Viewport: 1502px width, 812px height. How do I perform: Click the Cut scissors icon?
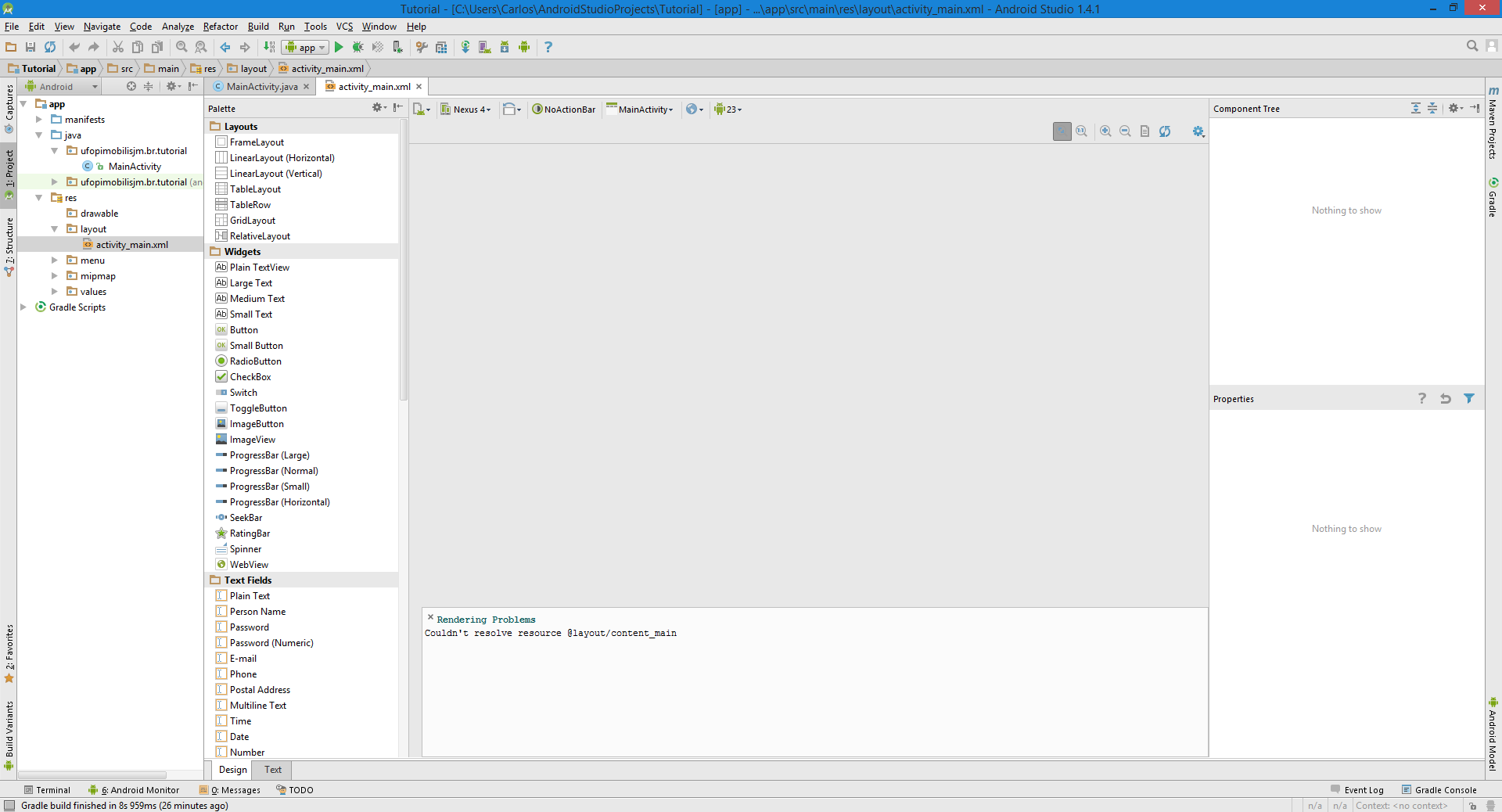coord(118,47)
